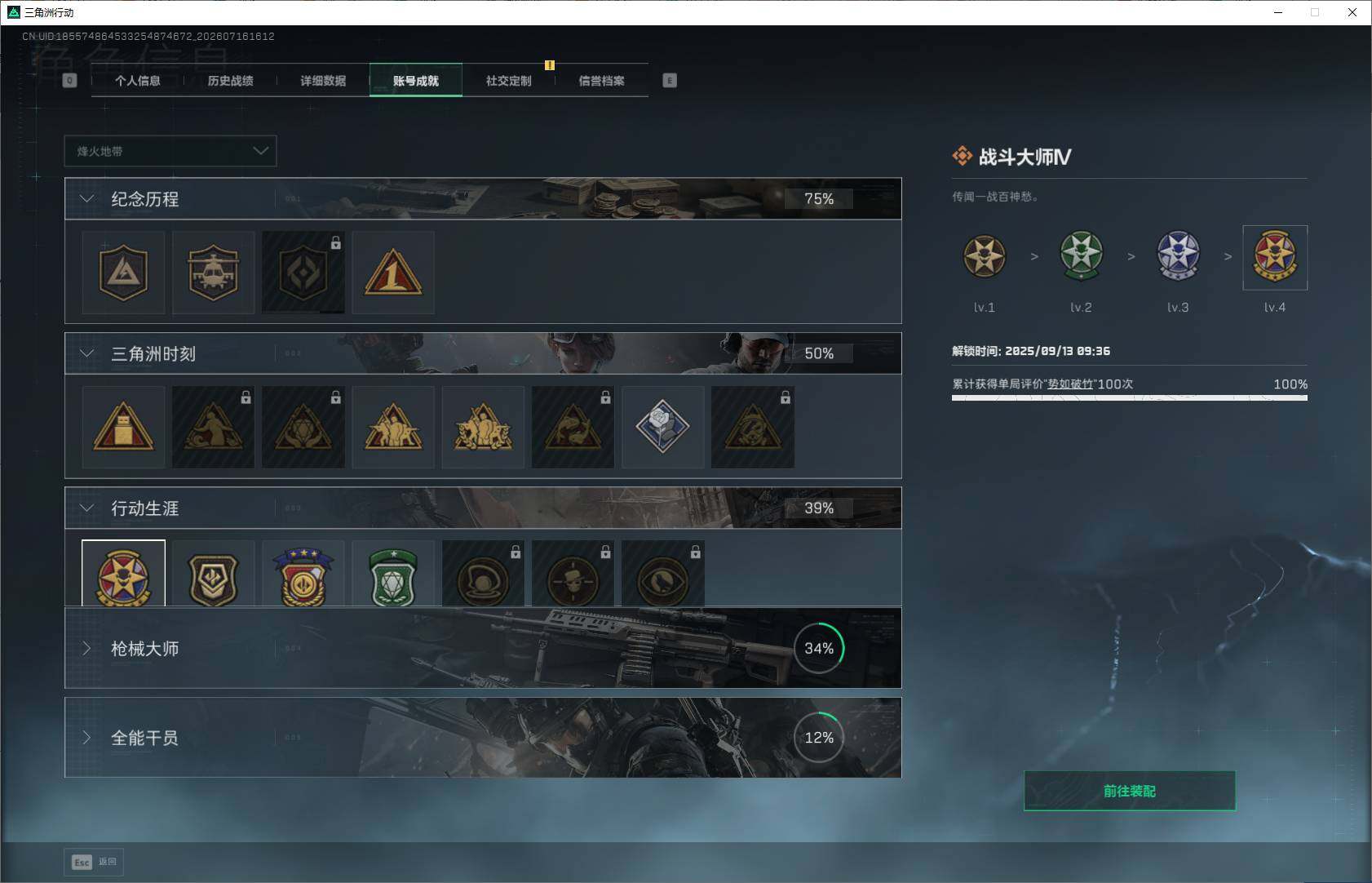Select the locked skull crosshair badge in 行动生涯
This screenshot has width=1372, height=883.
573,574
